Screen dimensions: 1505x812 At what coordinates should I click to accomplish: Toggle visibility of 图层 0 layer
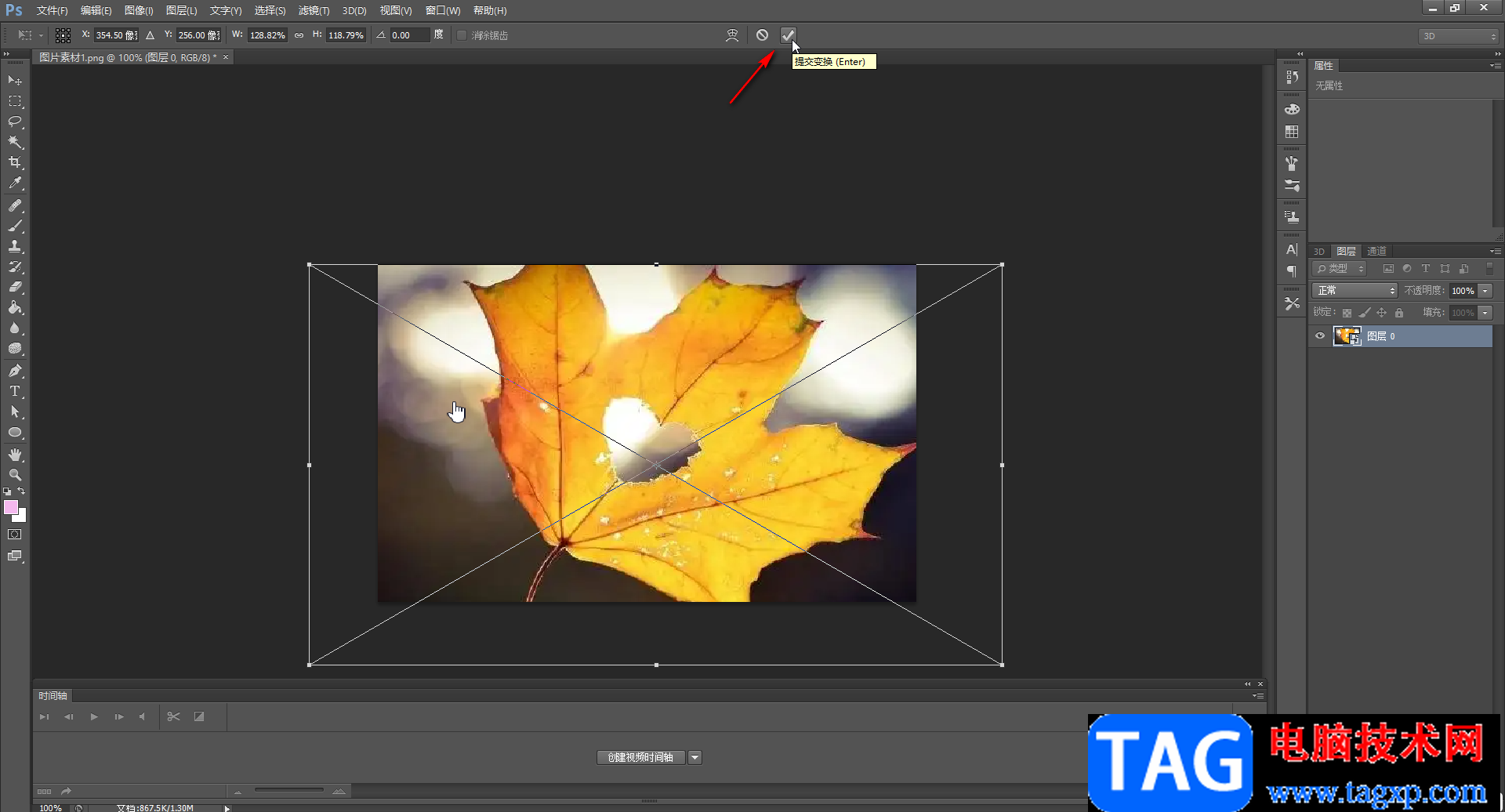point(1320,336)
